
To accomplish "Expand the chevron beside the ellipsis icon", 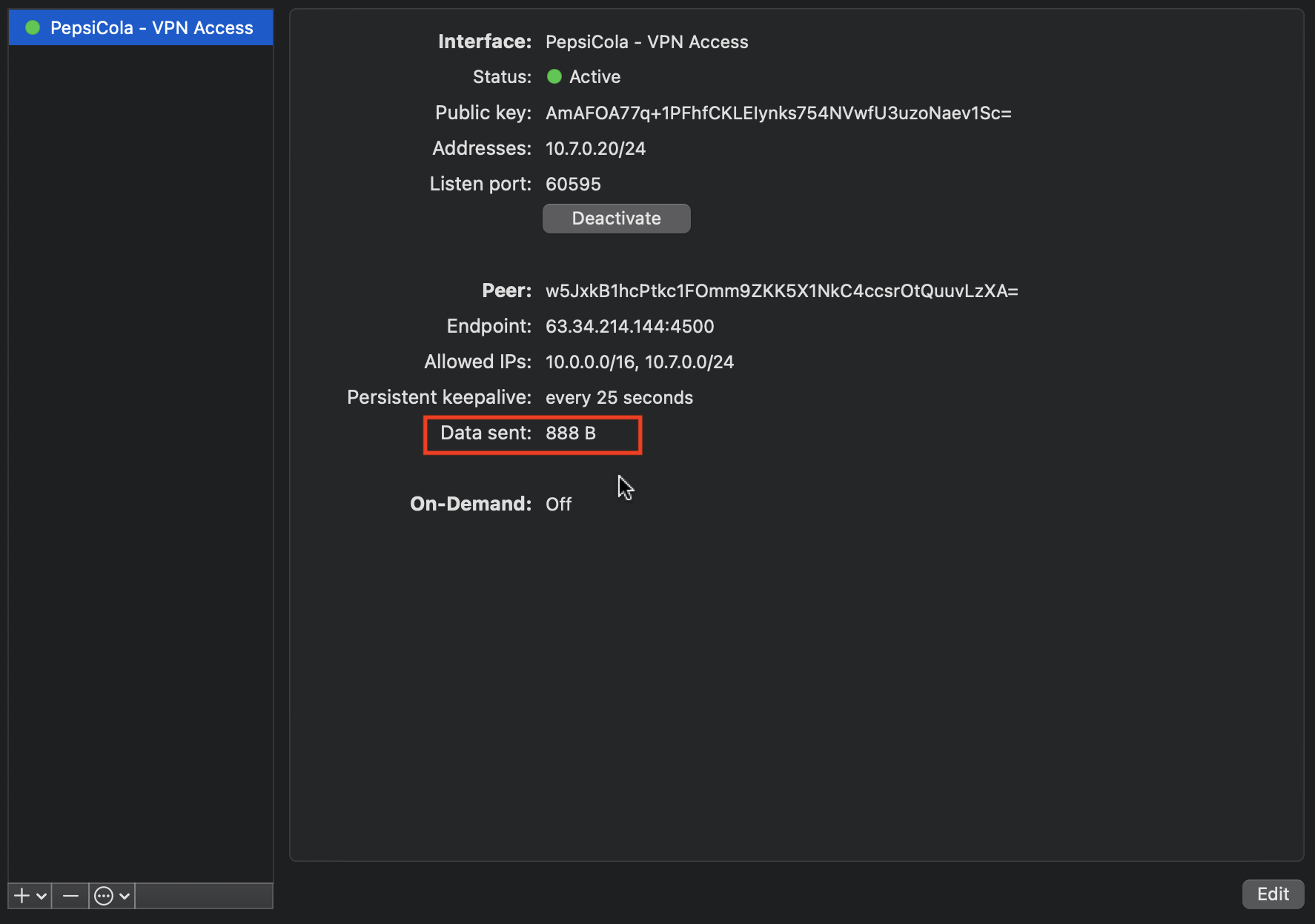I will coord(125,896).
